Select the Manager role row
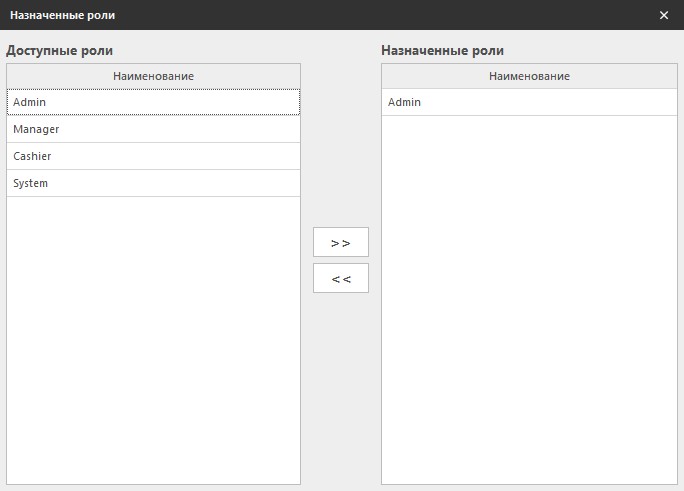Viewport: 684px width, 491px height. [153, 129]
